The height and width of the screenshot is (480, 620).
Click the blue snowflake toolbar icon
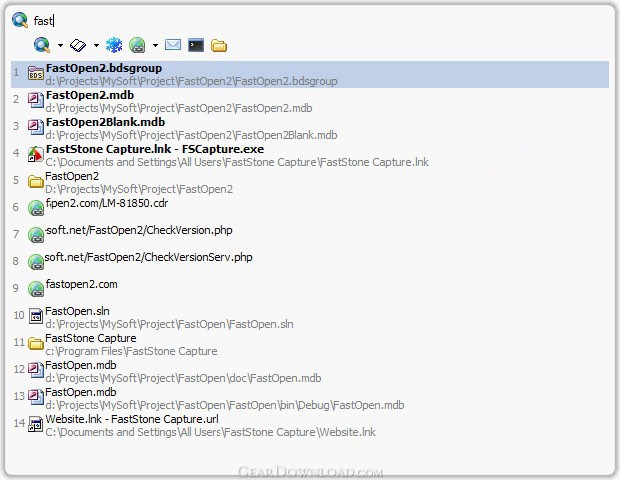coord(114,45)
